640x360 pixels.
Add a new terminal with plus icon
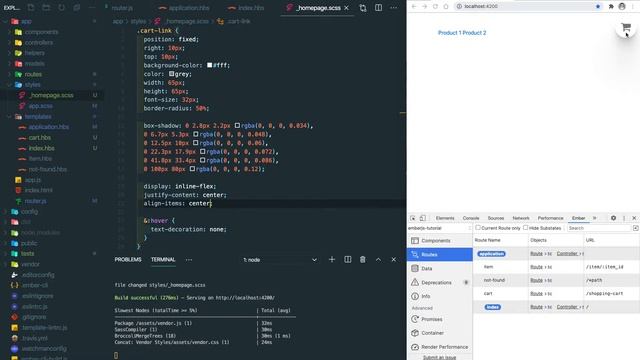pos(332,260)
